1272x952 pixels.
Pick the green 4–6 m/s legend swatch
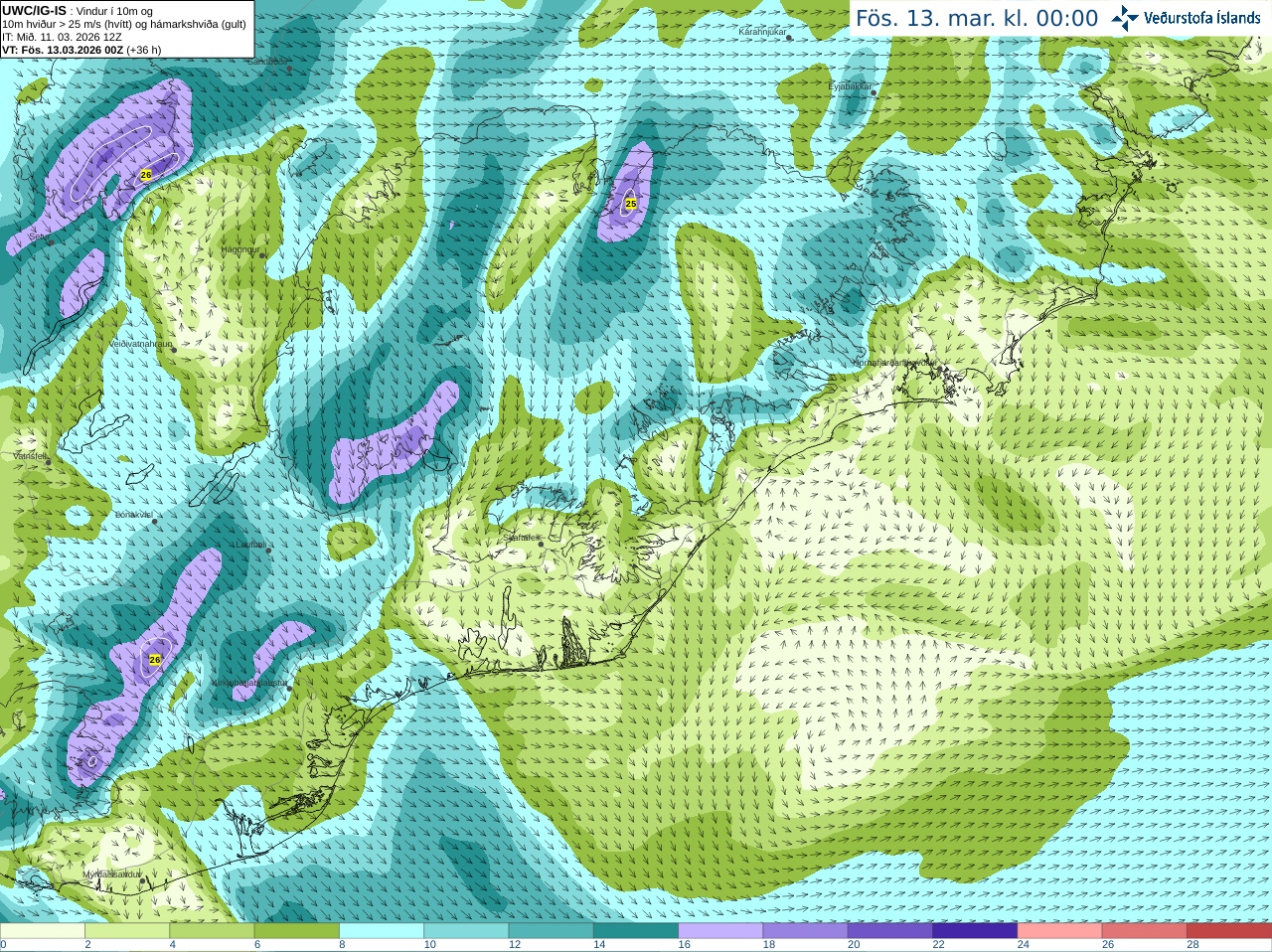tap(212, 931)
